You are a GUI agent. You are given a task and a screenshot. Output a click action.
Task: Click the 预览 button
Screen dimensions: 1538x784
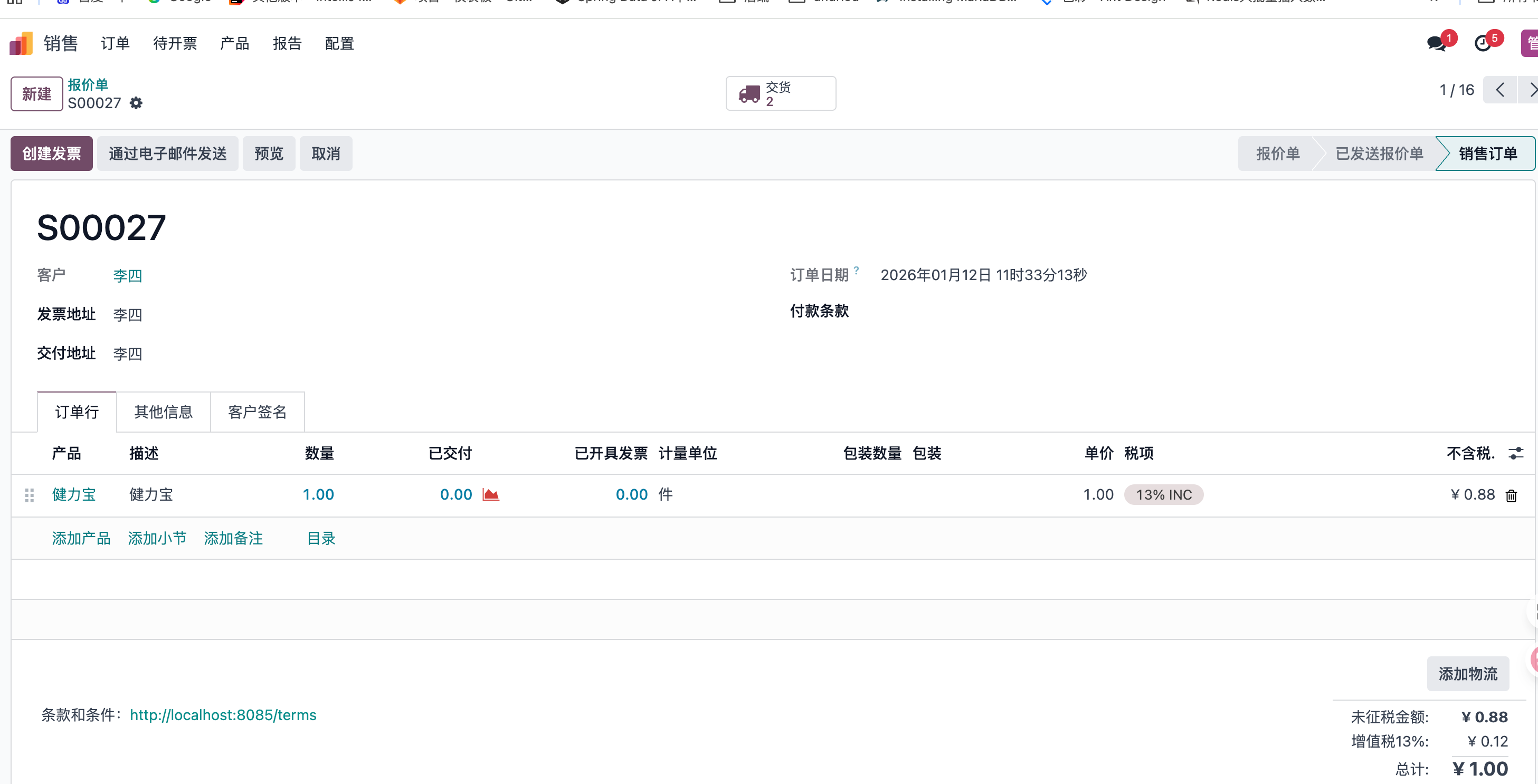click(x=269, y=154)
